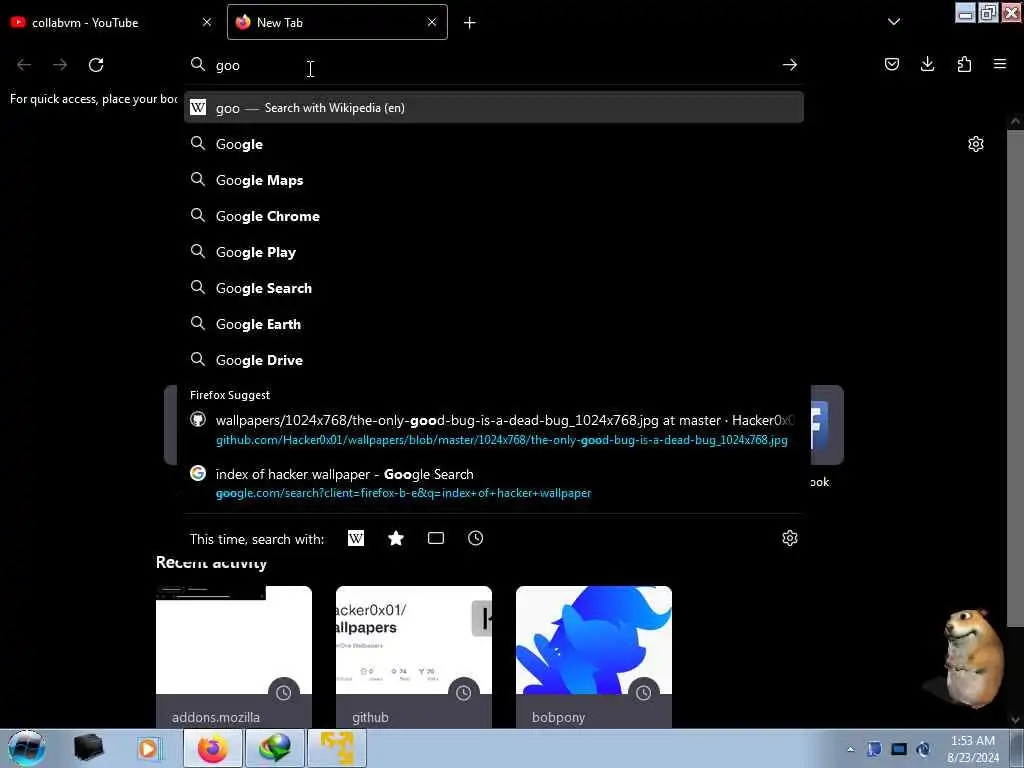Click the flag icon in system tray
This screenshot has width=1024, height=768.
pos(874,749)
